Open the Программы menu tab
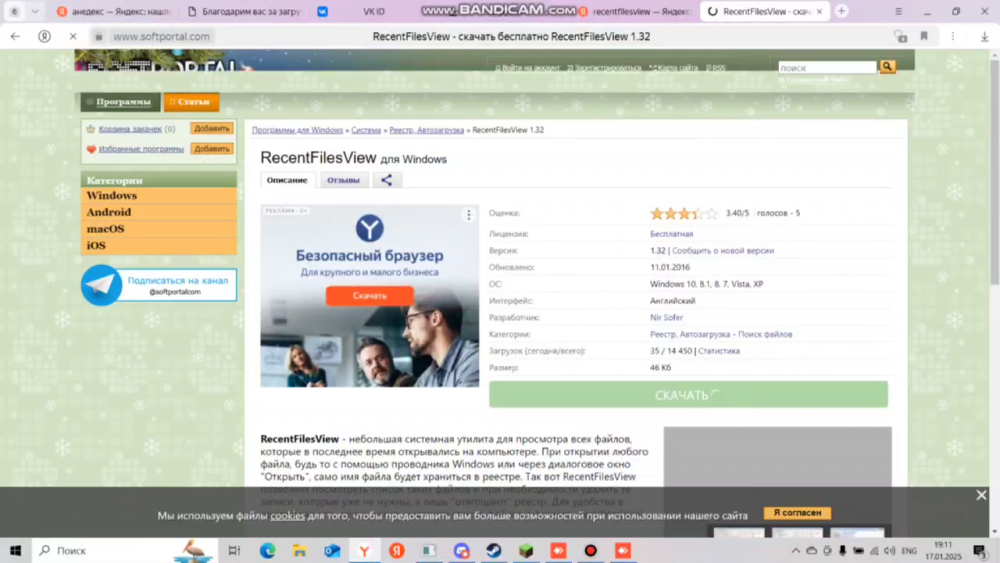1000x563 pixels. click(121, 101)
